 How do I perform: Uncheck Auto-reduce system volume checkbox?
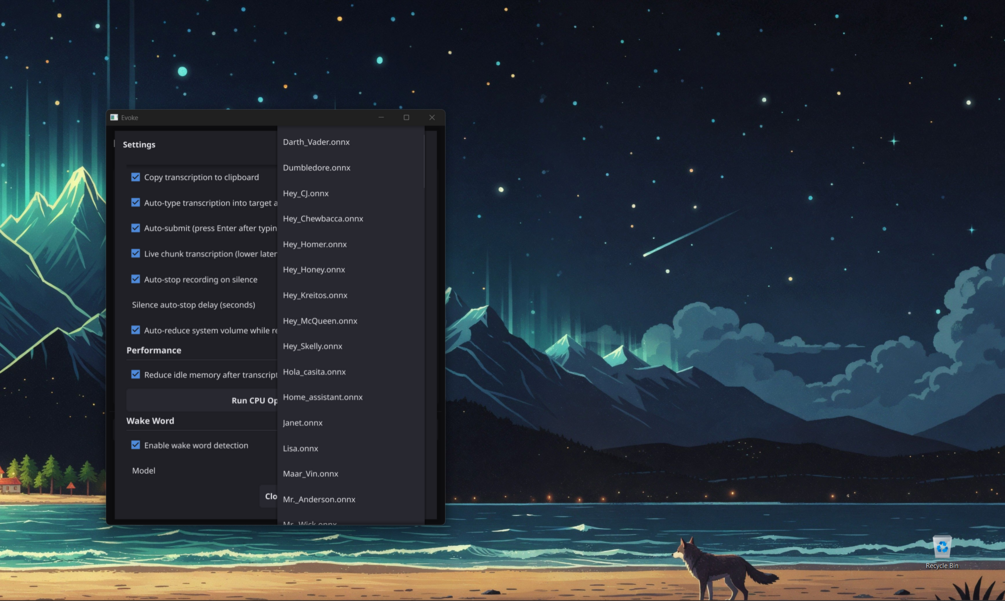[135, 330]
